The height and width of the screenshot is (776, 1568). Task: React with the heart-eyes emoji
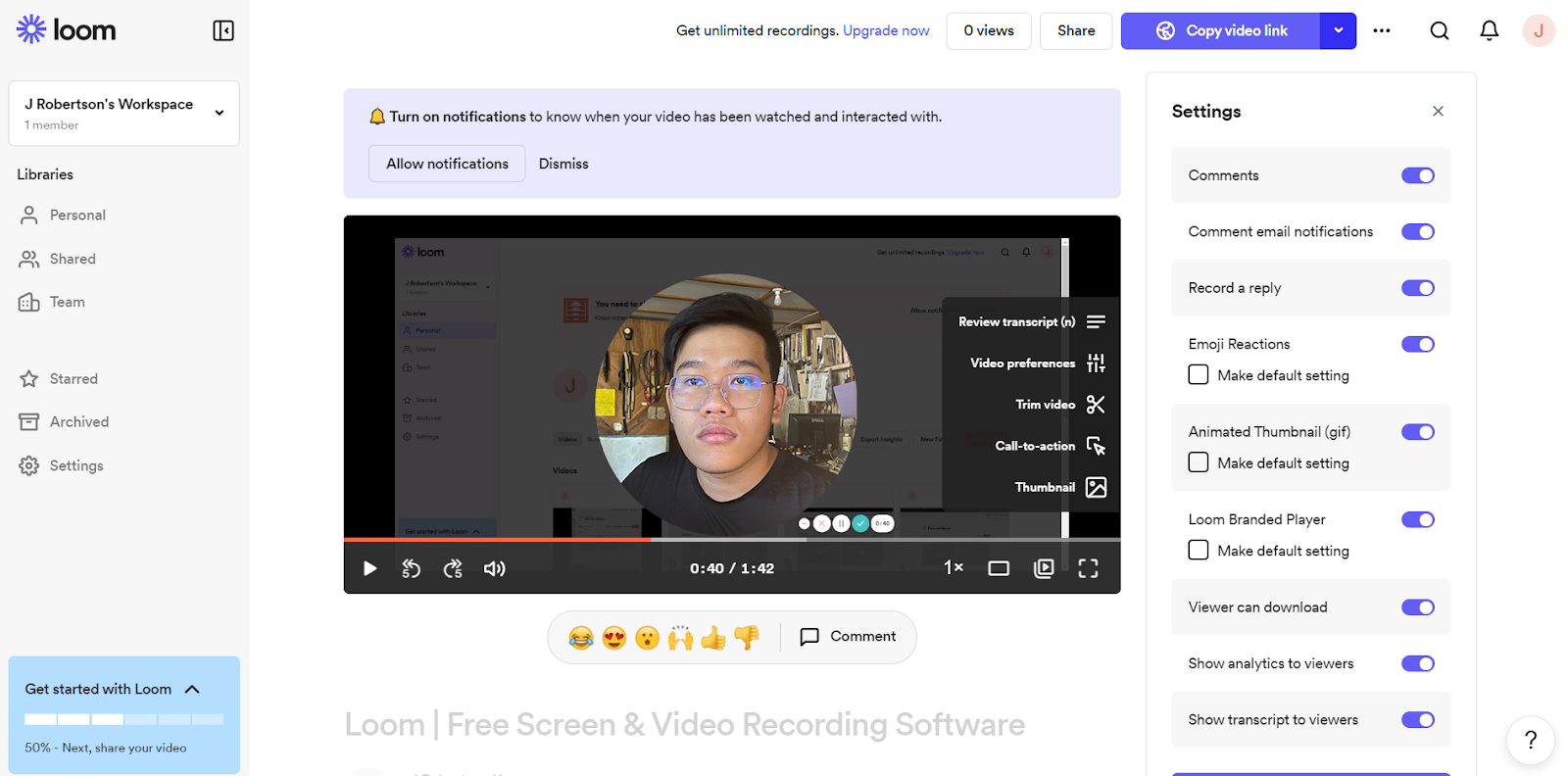[x=614, y=638]
